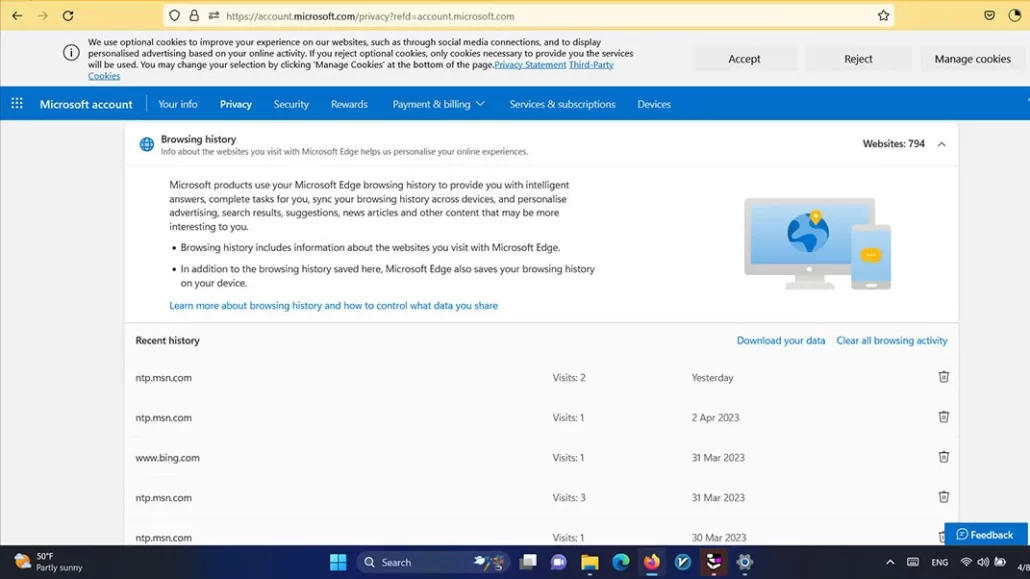The height and width of the screenshot is (579, 1030).
Task: Open the Privacy Statement link
Action: pos(530,64)
